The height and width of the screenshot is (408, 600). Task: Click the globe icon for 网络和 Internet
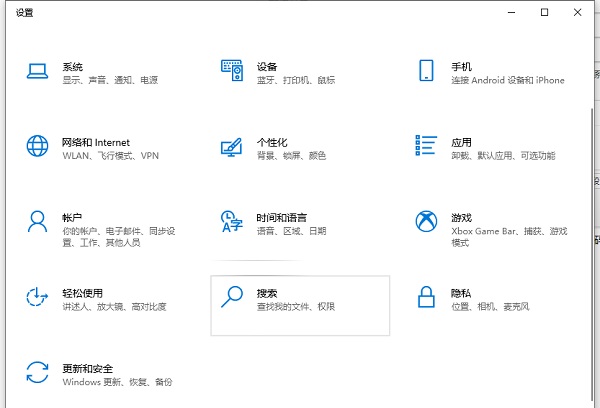point(37,147)
